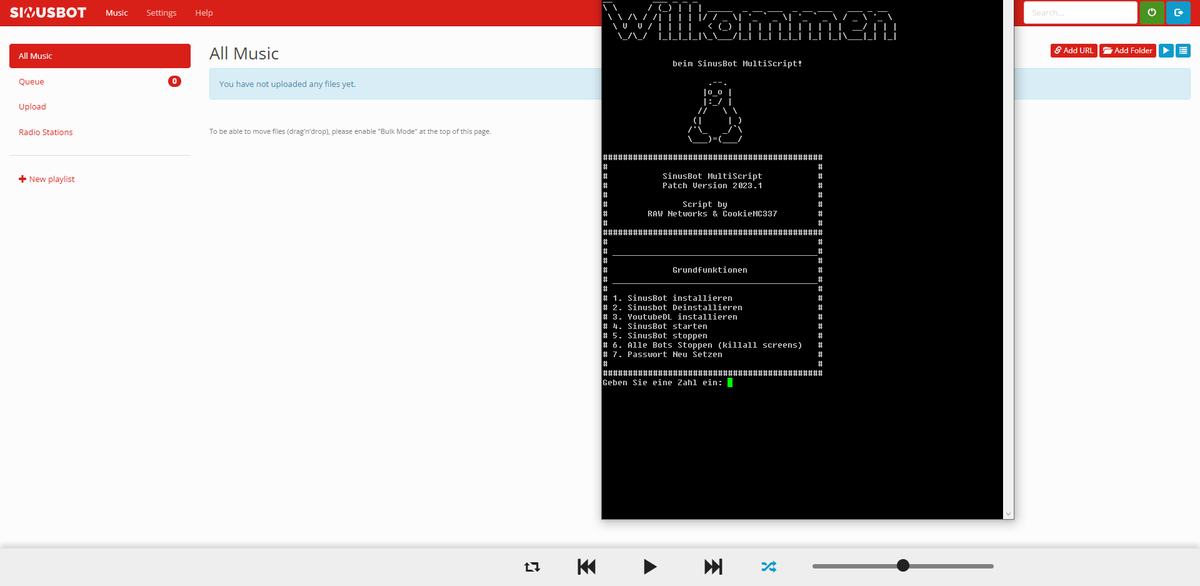This screenshot has height=586, width=1200.
Task: Click the SinusBot logo
Action: click(48, 13)
